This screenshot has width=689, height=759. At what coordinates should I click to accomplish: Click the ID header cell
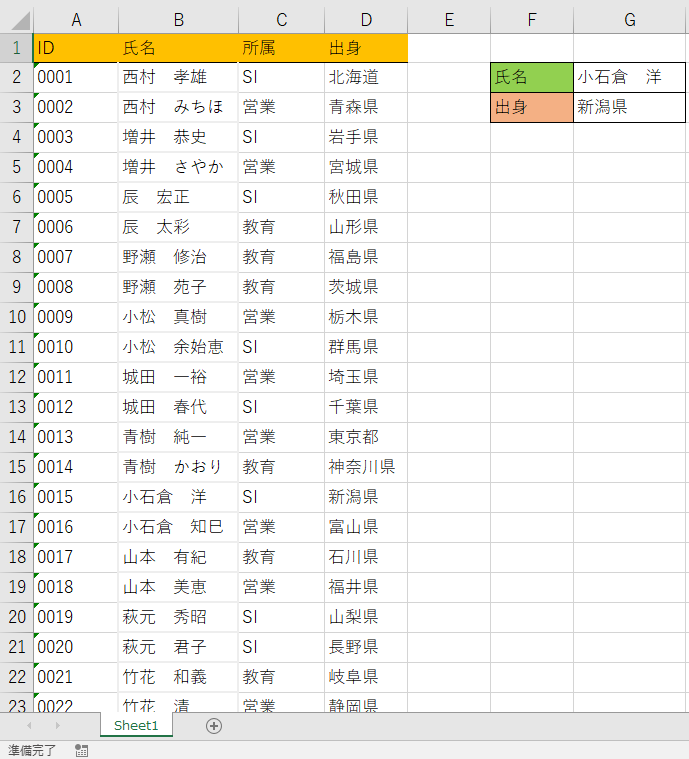[x=76, y=48]
